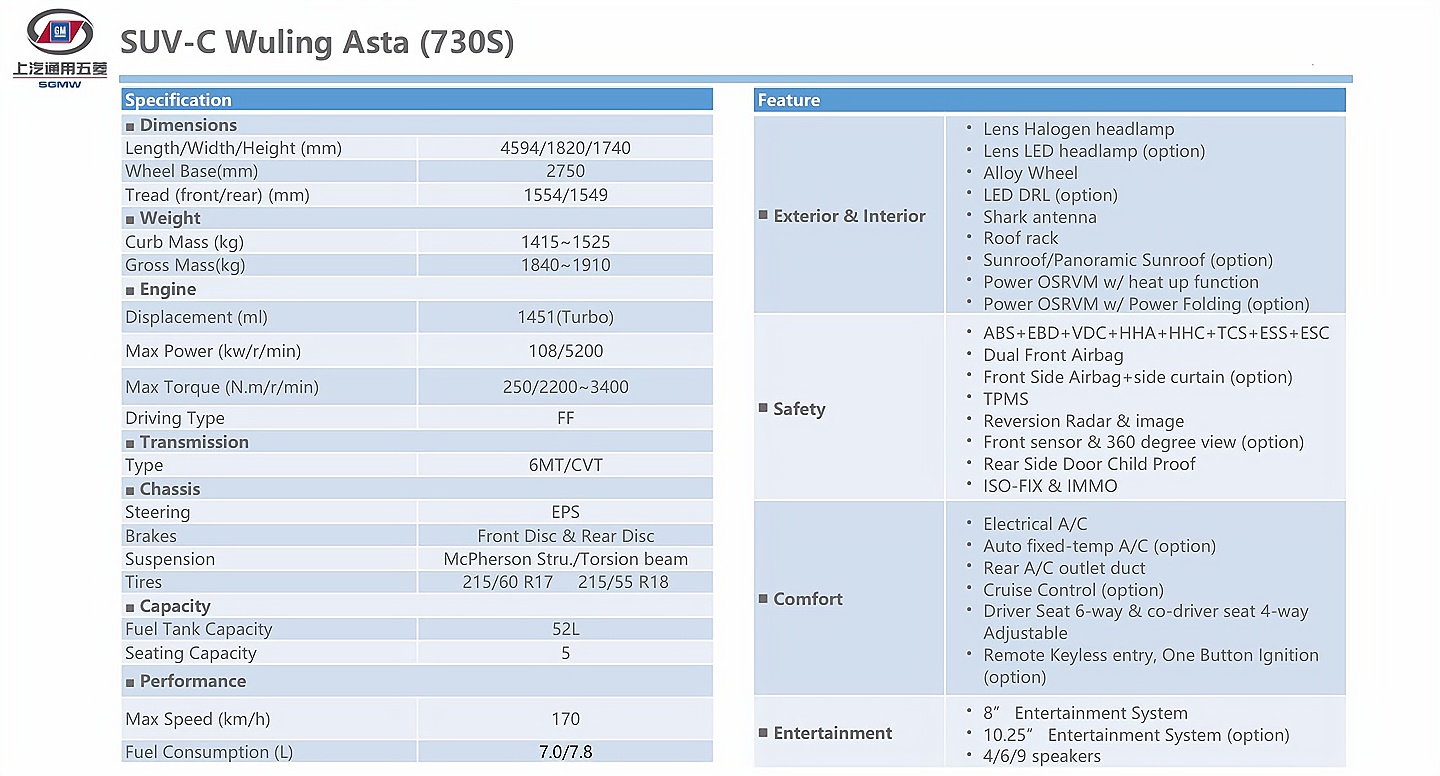Select the "ISO-FIX & IMMO" bullet
Viewport: 1440px width, 776px height.
(x=1050, y=486)
